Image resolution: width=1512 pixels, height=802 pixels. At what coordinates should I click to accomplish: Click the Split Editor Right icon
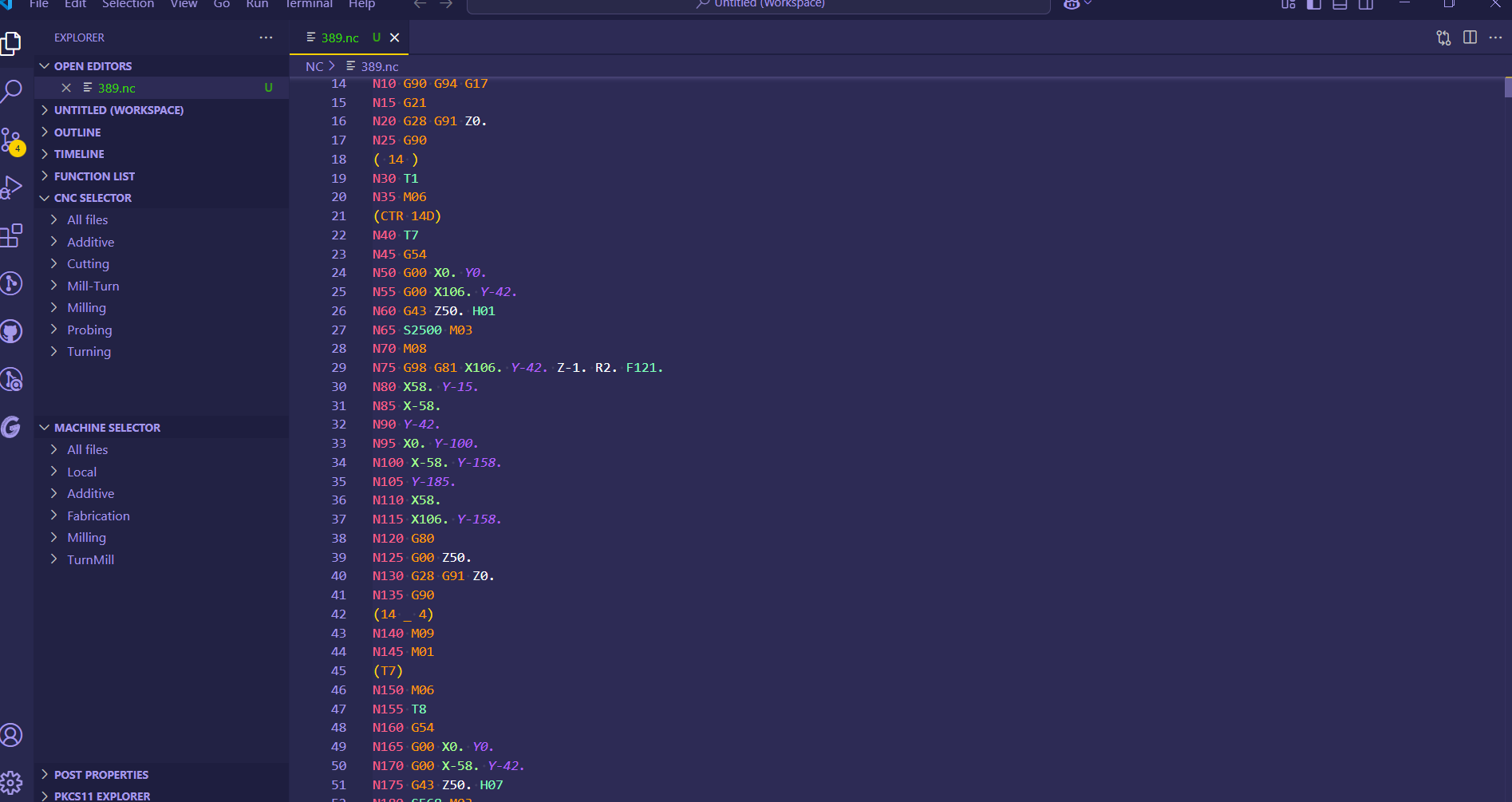1470,38
